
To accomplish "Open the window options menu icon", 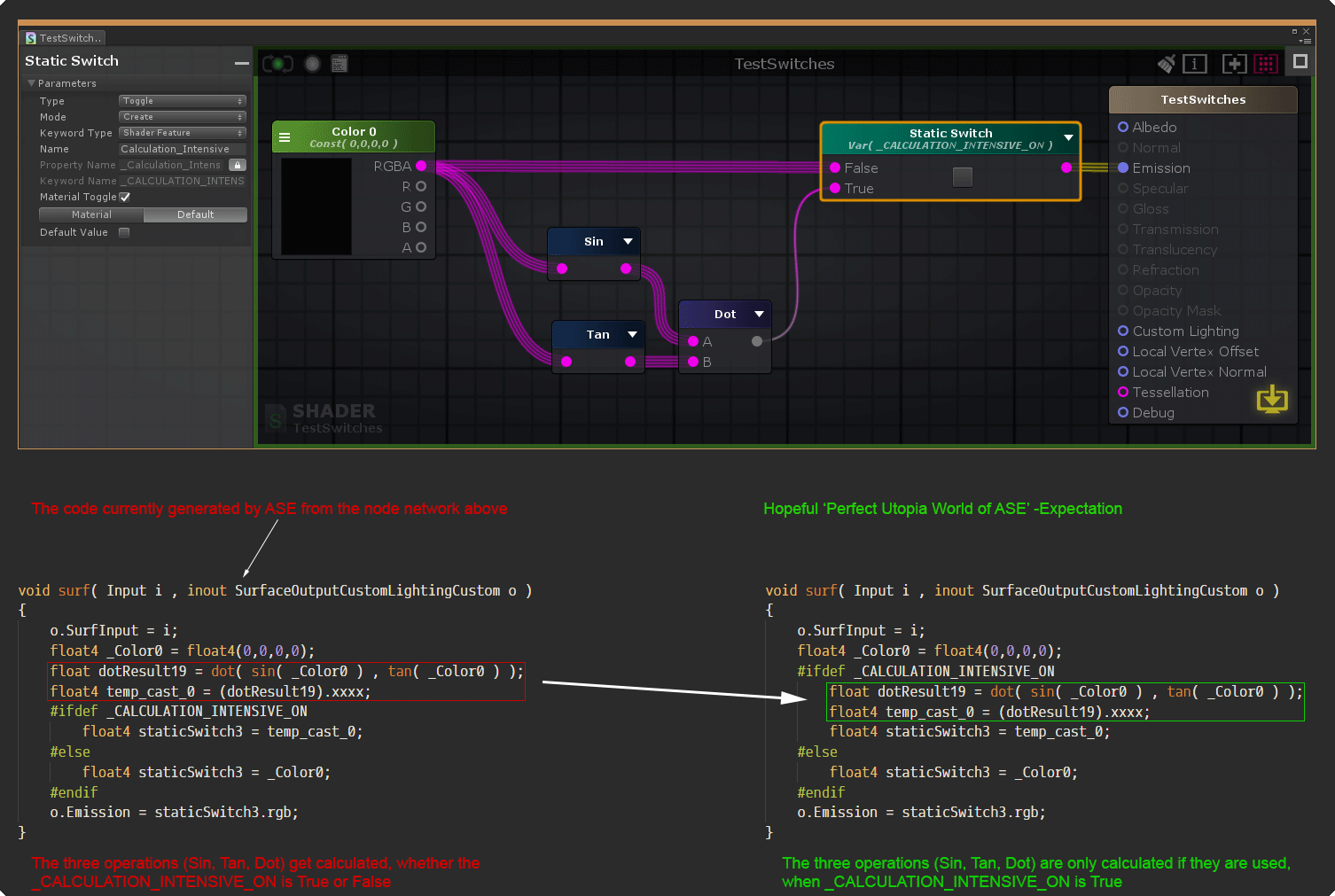I will click(1304, 41).
